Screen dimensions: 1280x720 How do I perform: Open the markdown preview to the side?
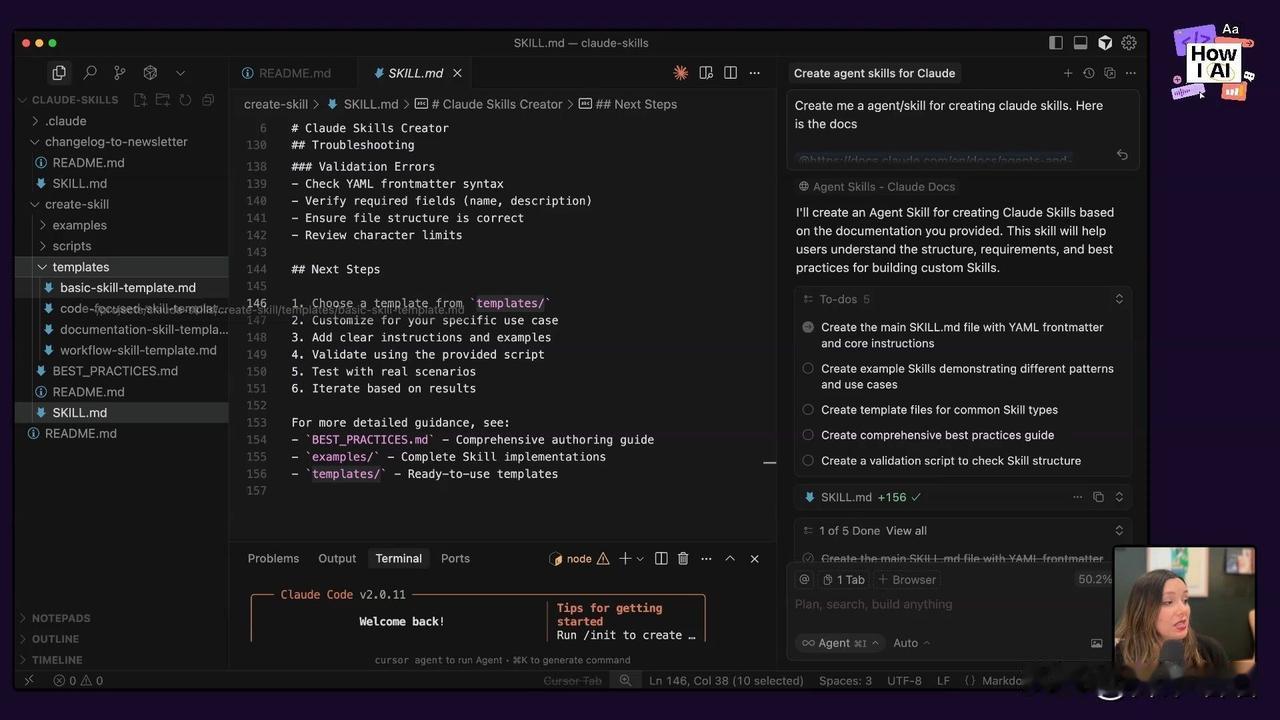[x=706, y=73]
